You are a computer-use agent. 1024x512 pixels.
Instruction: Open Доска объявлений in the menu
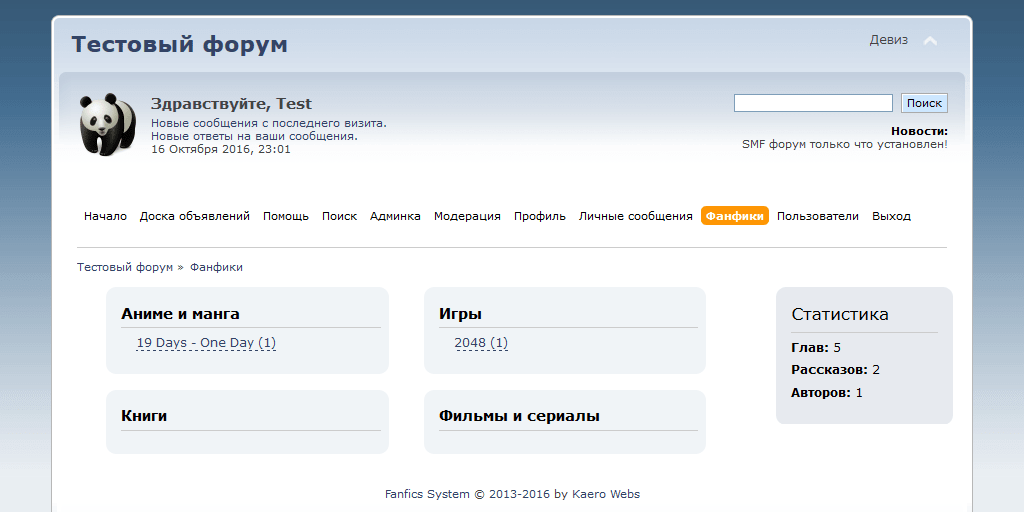point(195,216)
